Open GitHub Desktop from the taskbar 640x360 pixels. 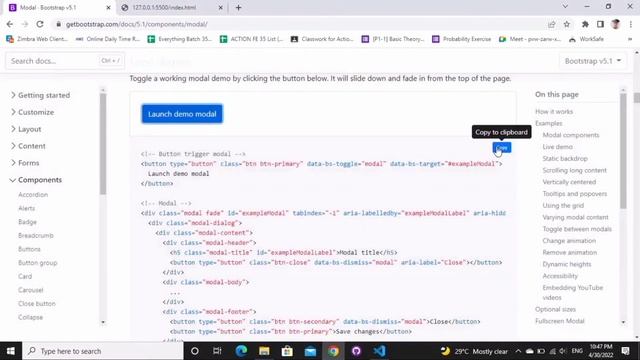[356, 351]
